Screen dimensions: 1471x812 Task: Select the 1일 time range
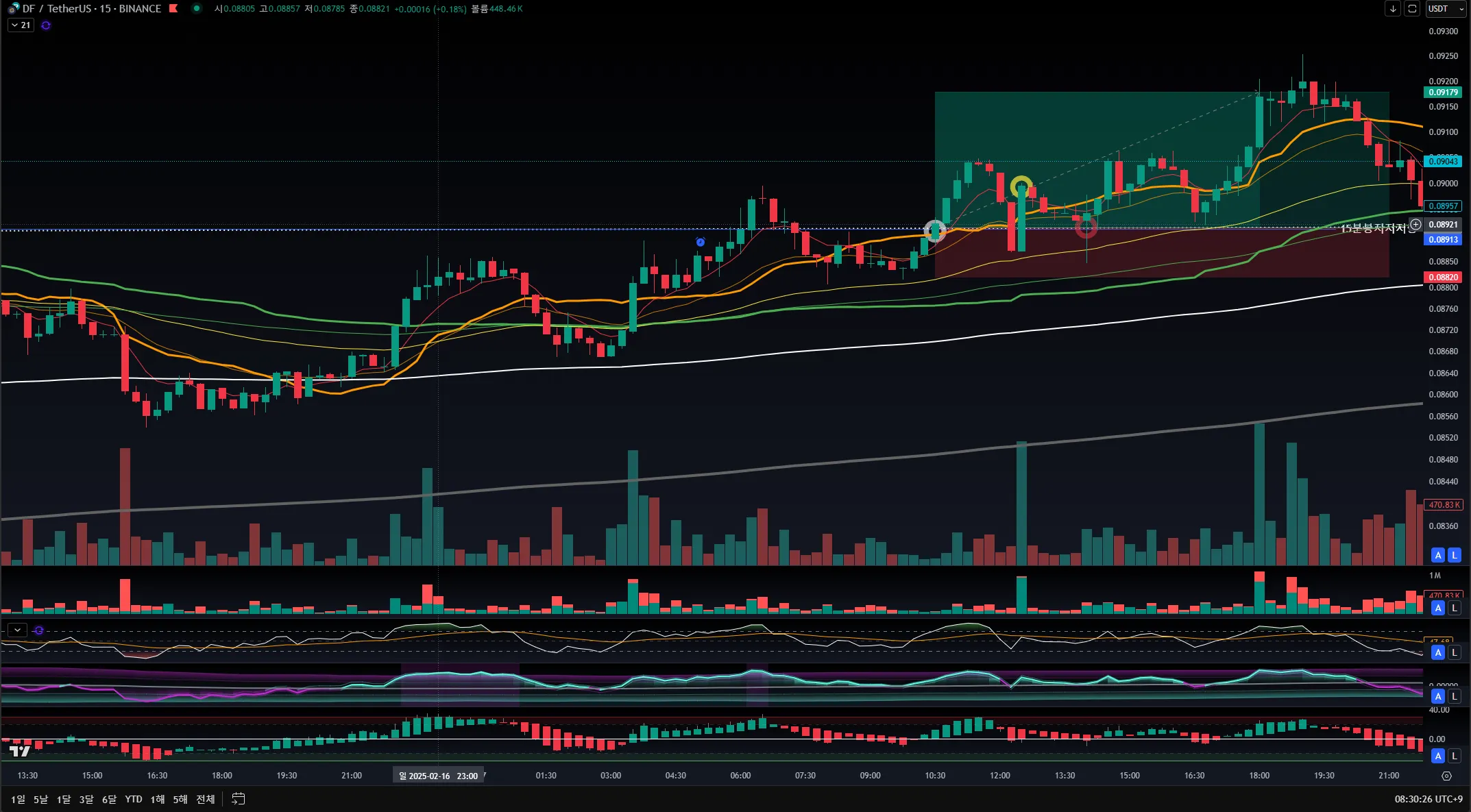[x=18, y=799]
